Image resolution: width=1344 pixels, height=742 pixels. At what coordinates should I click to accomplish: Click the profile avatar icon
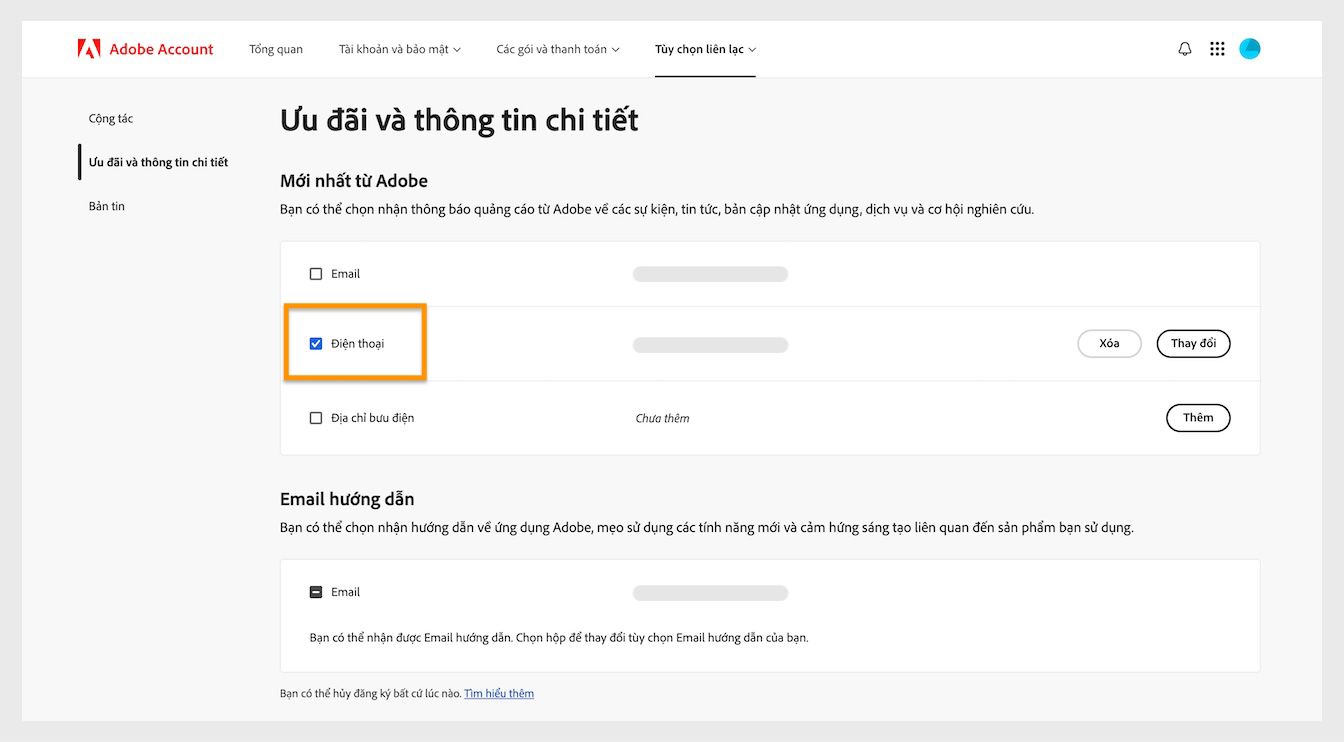click(1249, 48)
